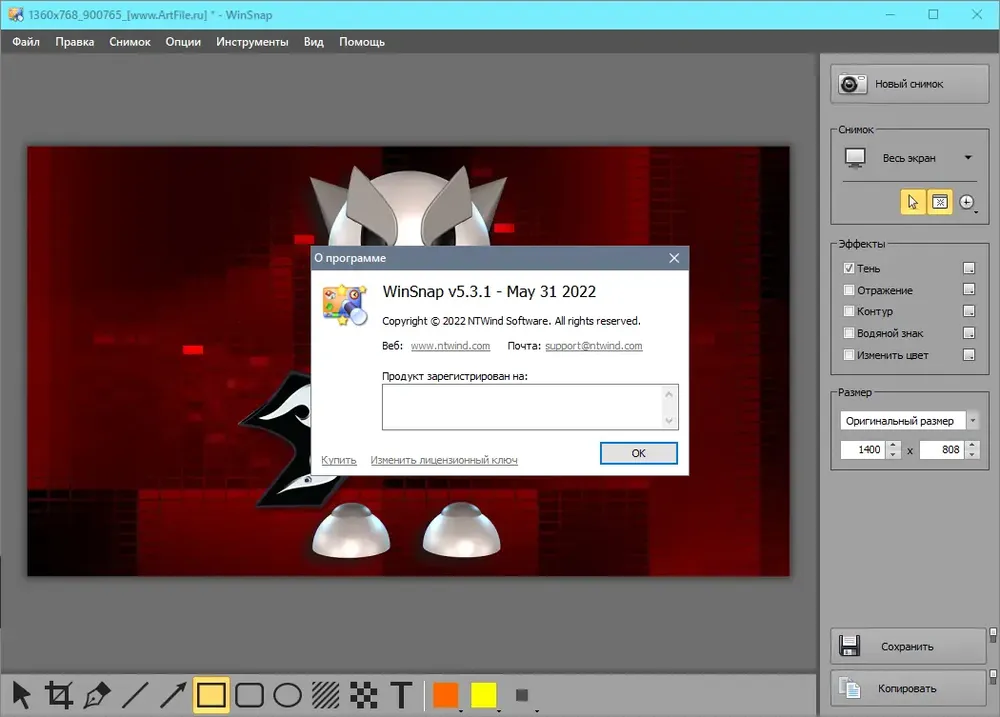Toggle the mouse cursor capture icon
1000x717 pixels.
point(913,202)
